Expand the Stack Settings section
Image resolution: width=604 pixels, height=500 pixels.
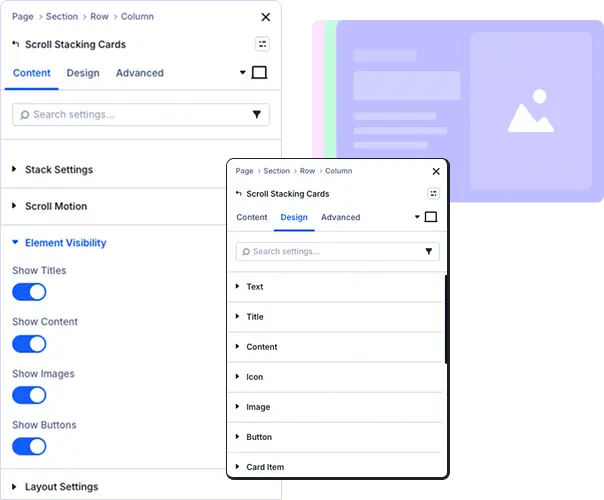58,170
